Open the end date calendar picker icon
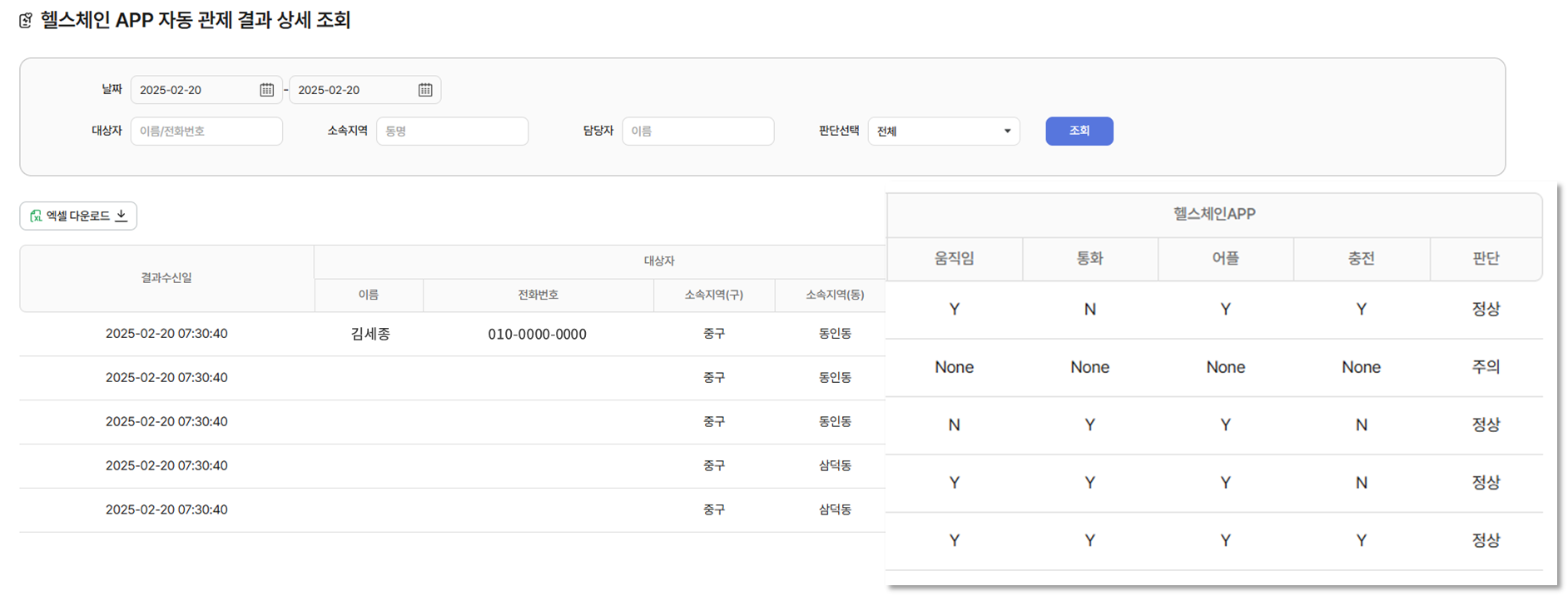This screenshot has height=596, width=1568. coord(425,90)
